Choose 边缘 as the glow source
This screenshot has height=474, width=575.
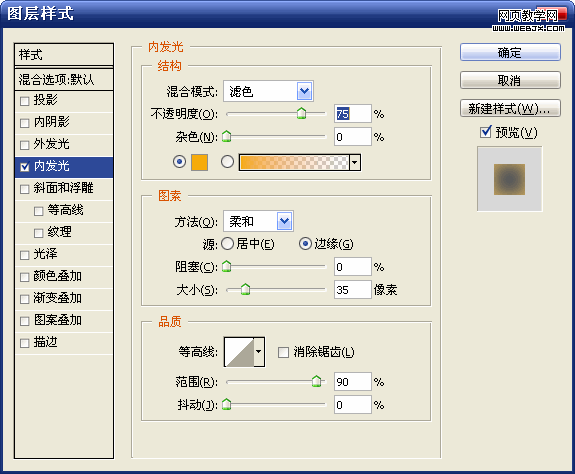(x=305, y=243)
